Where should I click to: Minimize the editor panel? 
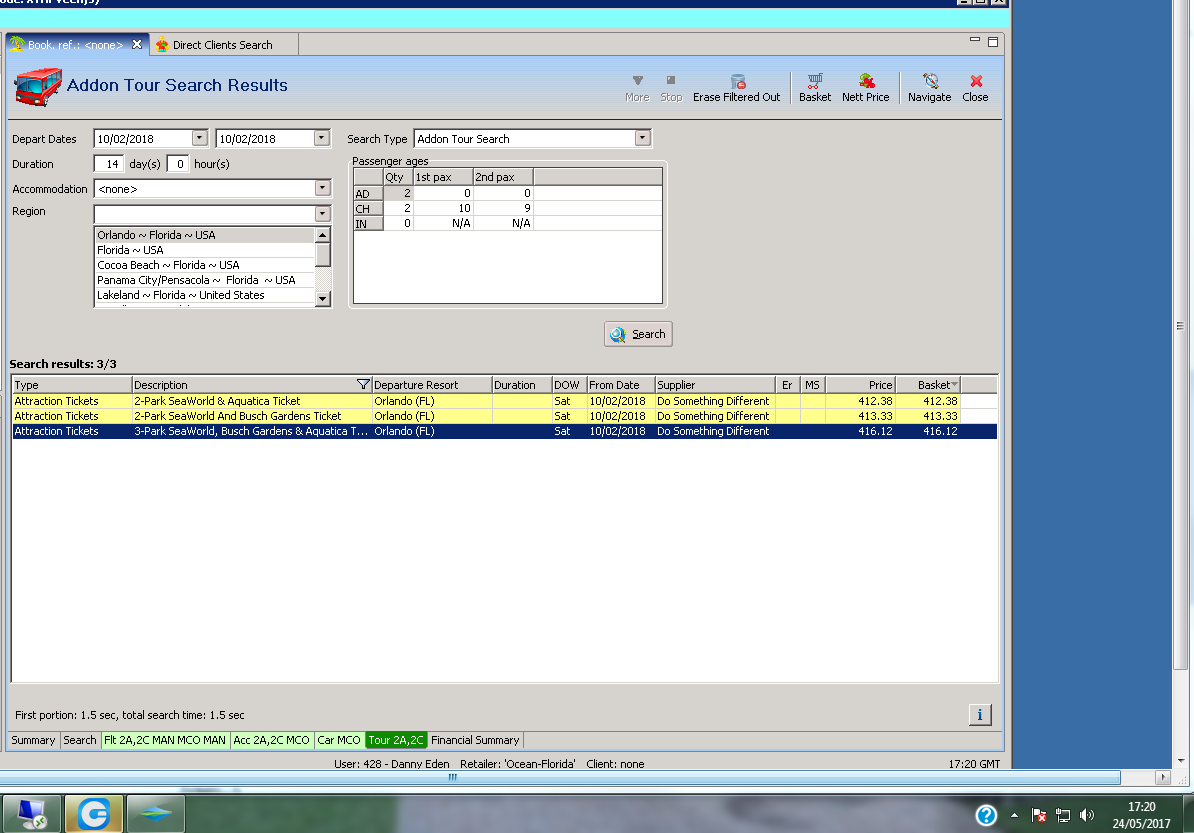[975, 40]
